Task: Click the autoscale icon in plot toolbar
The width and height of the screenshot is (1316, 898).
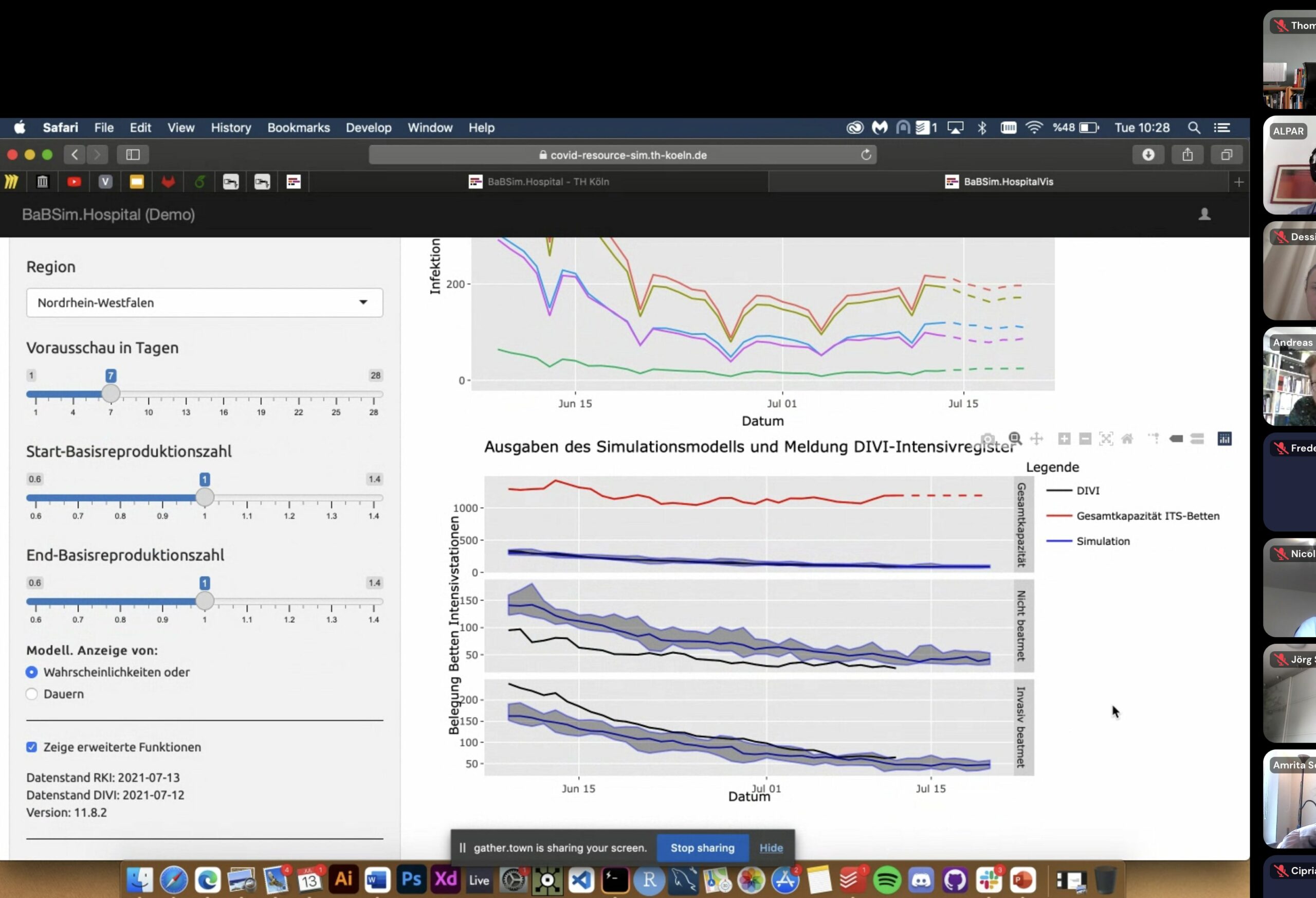Action: (1106, 439)
